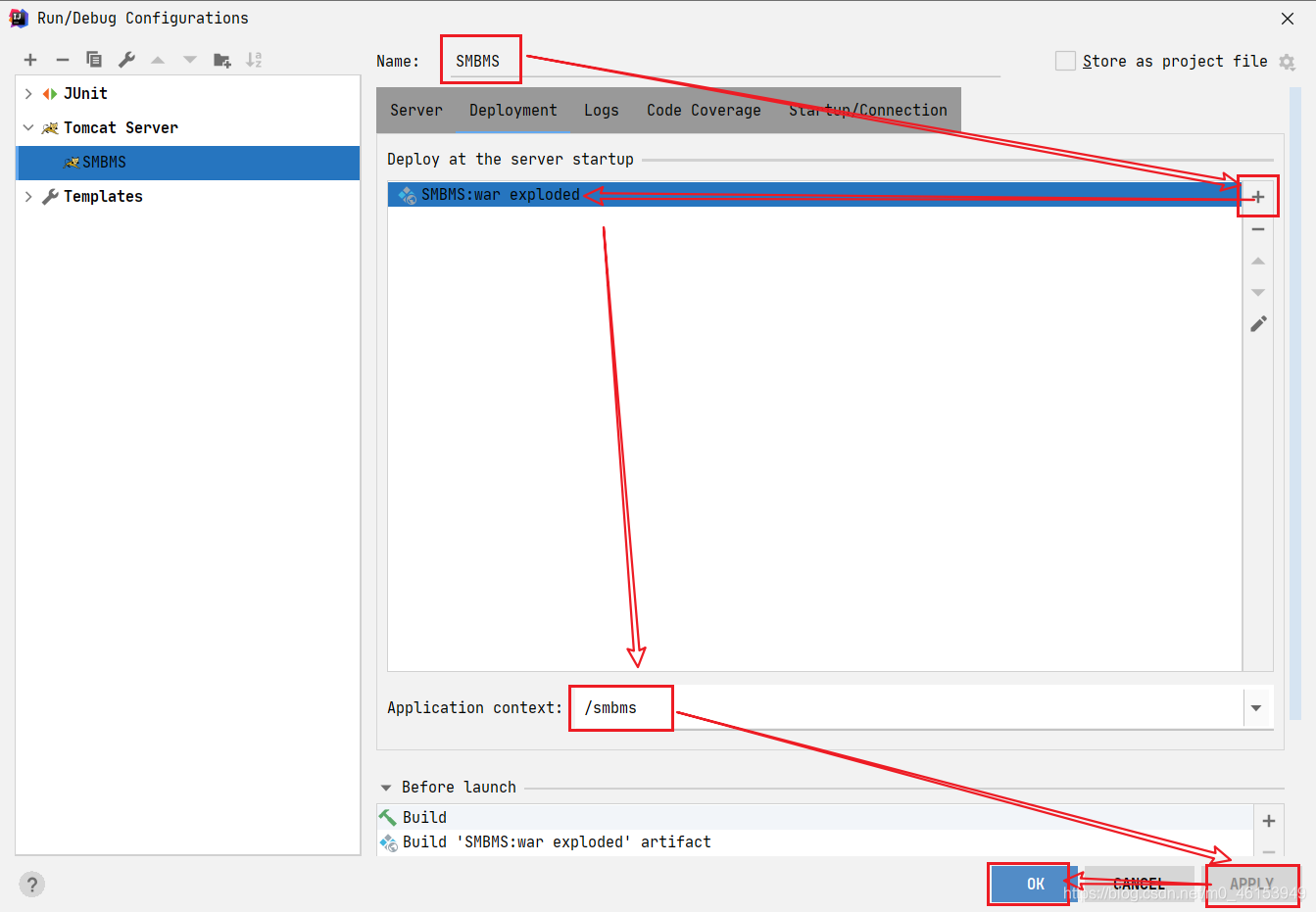Screen dimensions: 1316x912
Task: Confirm with the OK button
Action: 1035,885
